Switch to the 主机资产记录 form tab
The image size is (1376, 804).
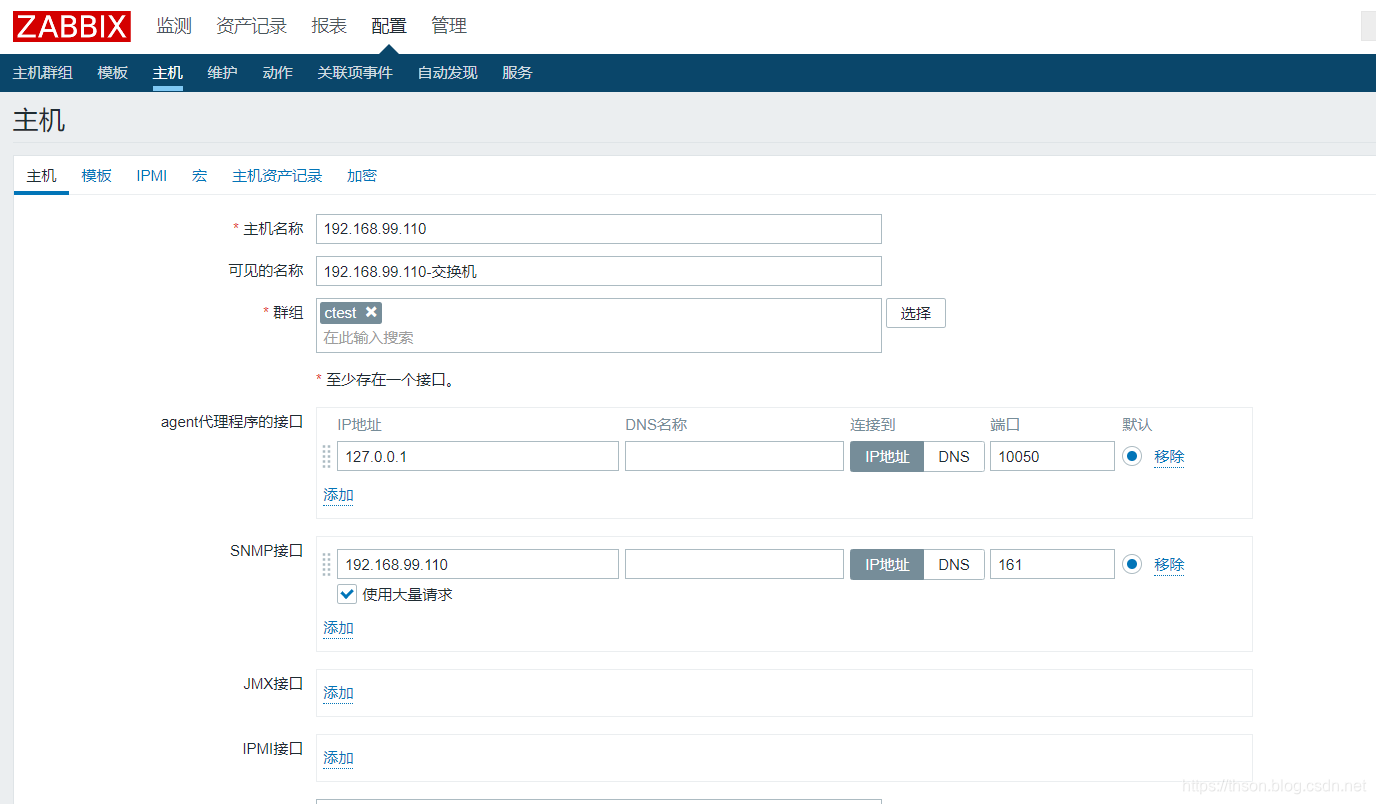point(277,176)
